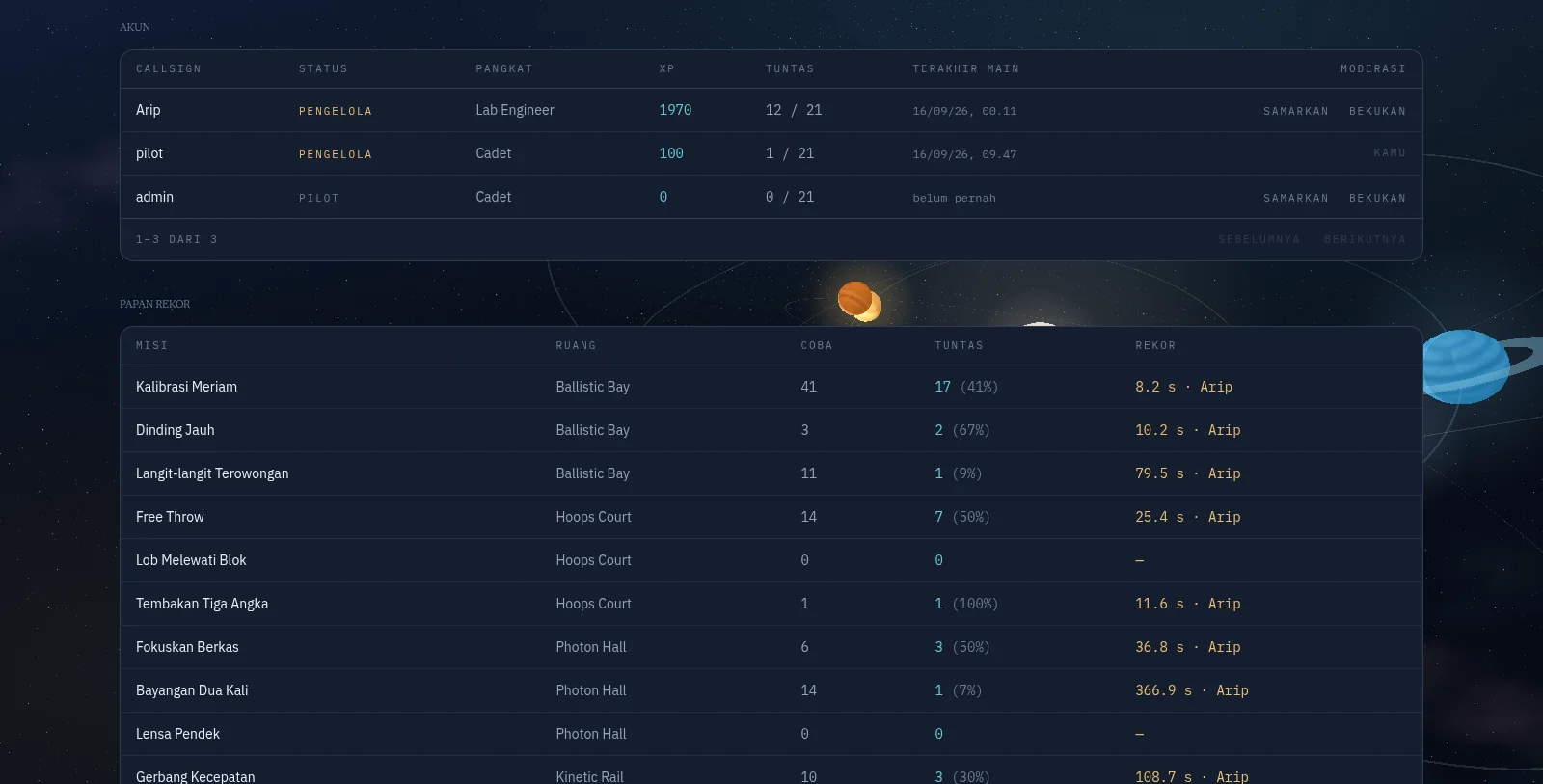Click the record '8.2 s · Arip'
The width and height of the screenshot is (1543, 784).
[x=1183, y=387]
